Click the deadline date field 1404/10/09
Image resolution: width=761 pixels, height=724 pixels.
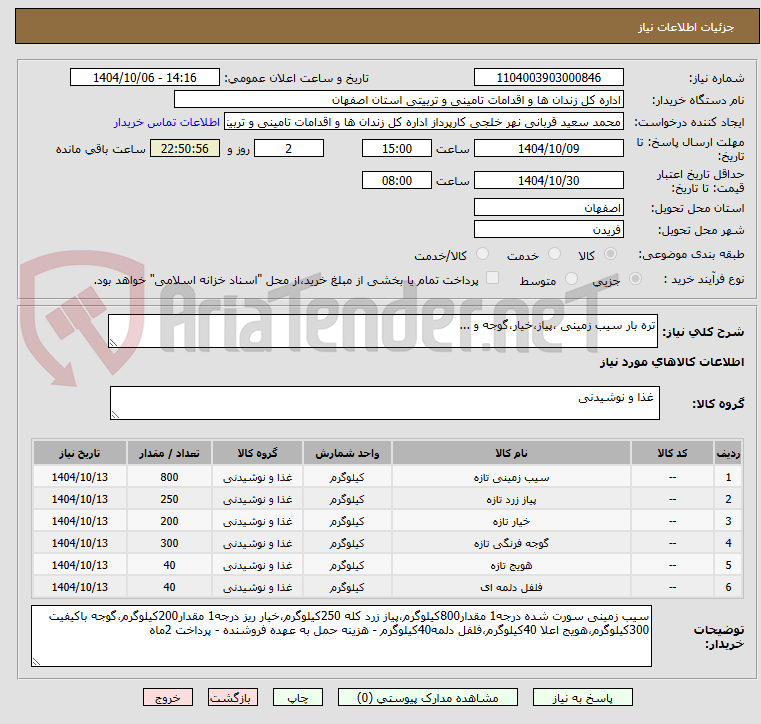(548, 148)
